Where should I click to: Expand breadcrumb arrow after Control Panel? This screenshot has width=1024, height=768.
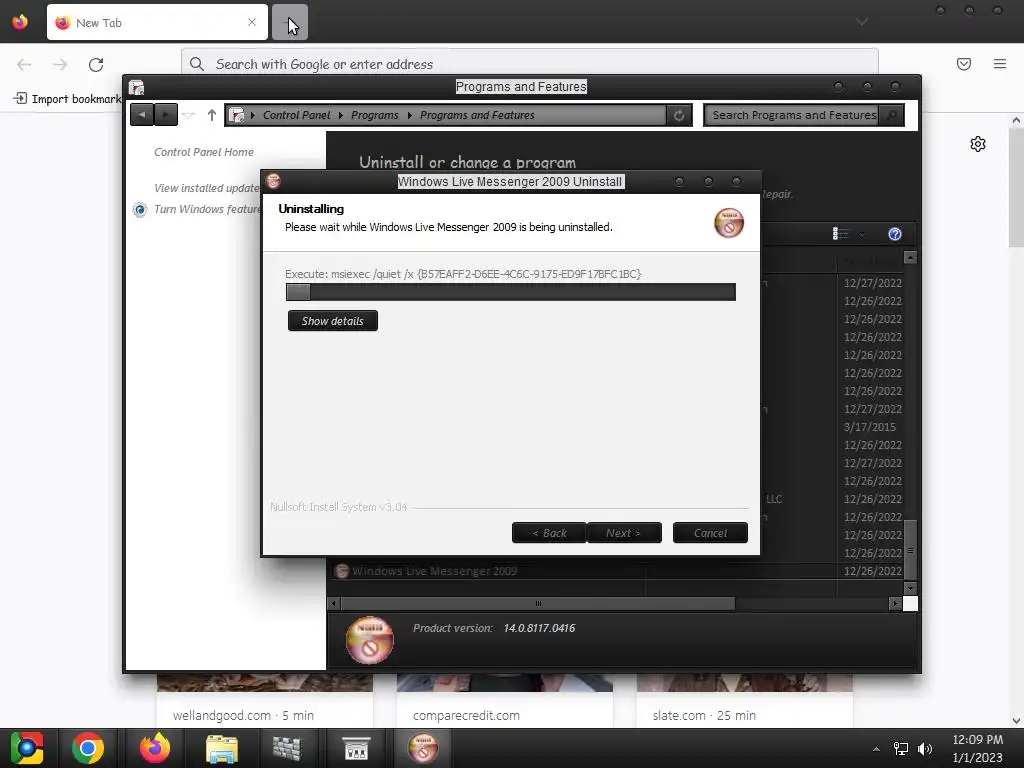tap(340, 115)
